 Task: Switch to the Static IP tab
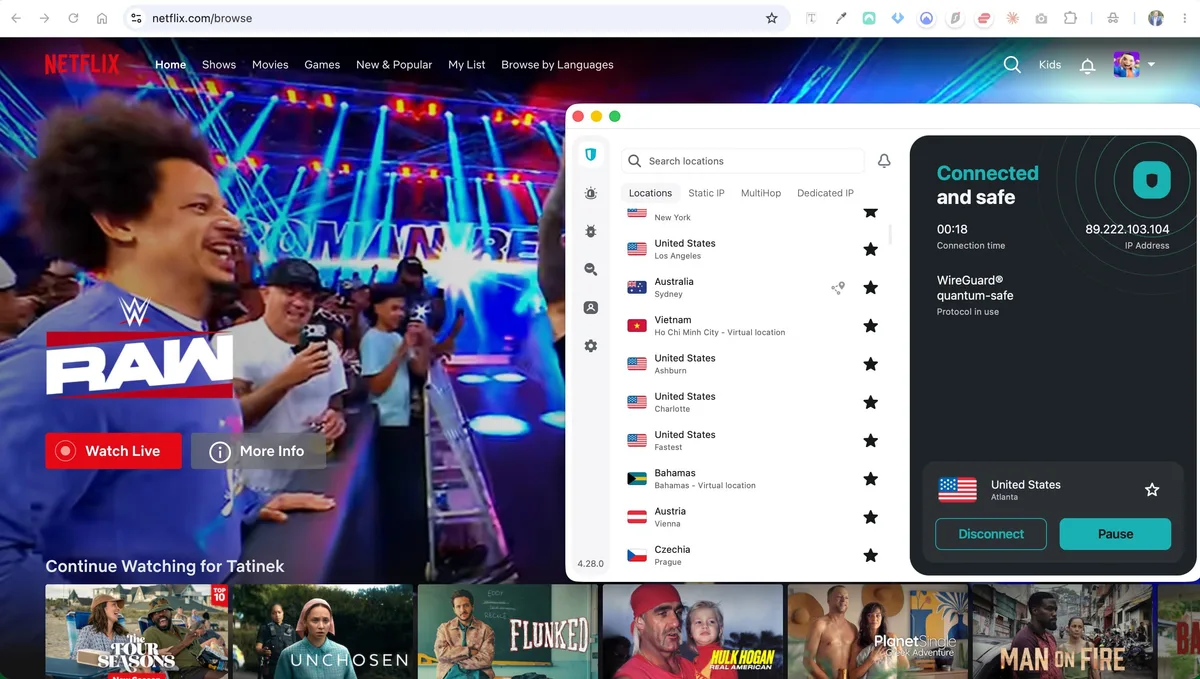pos(706,193)
